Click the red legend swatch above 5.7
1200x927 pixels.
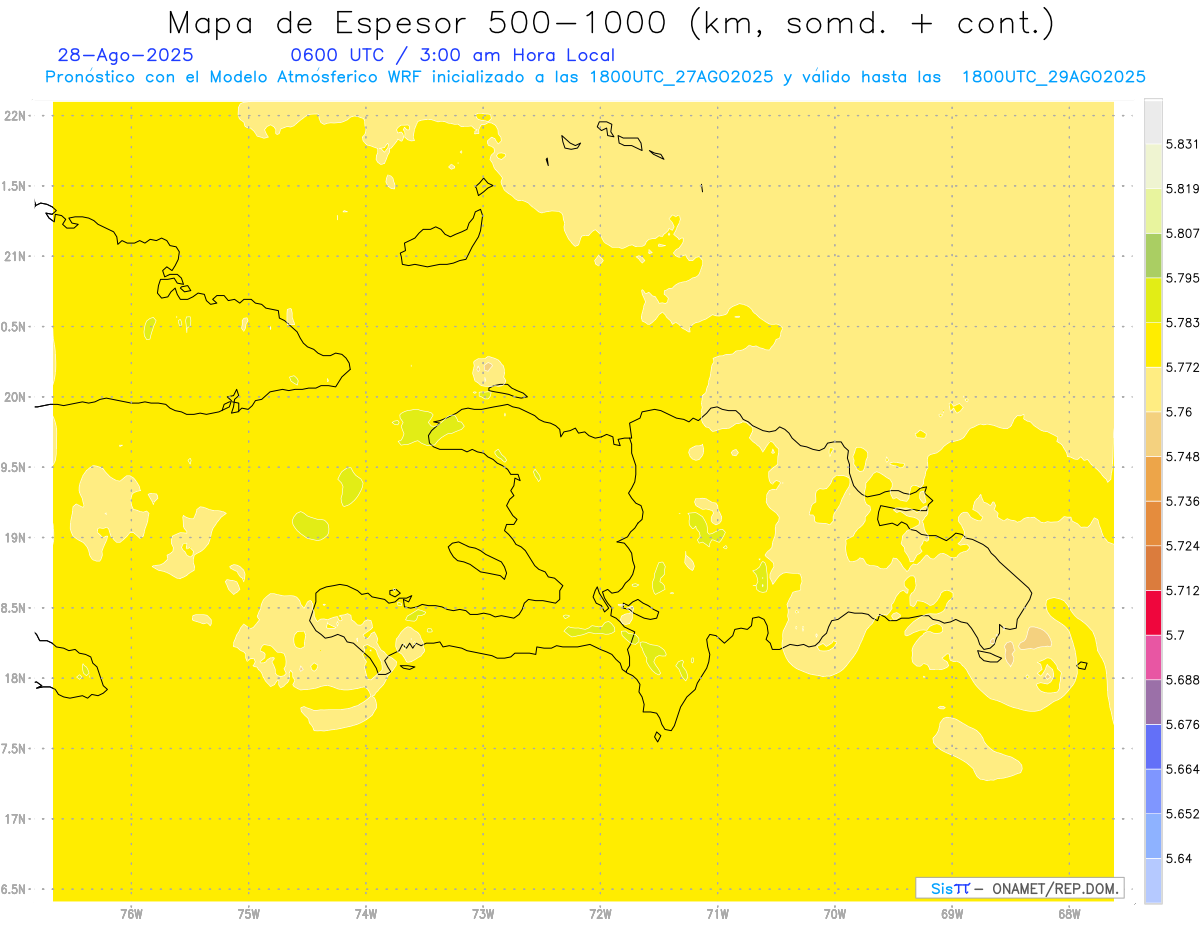click(x=1153, y=612)
